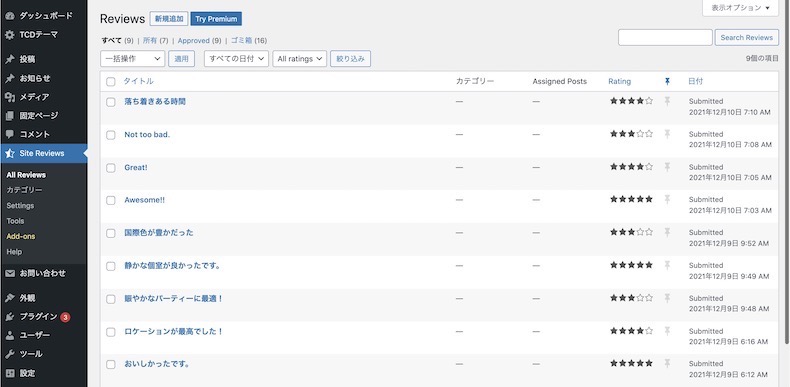Click the Search Reviews button
The image size is (790, 387).
[747, 38]
